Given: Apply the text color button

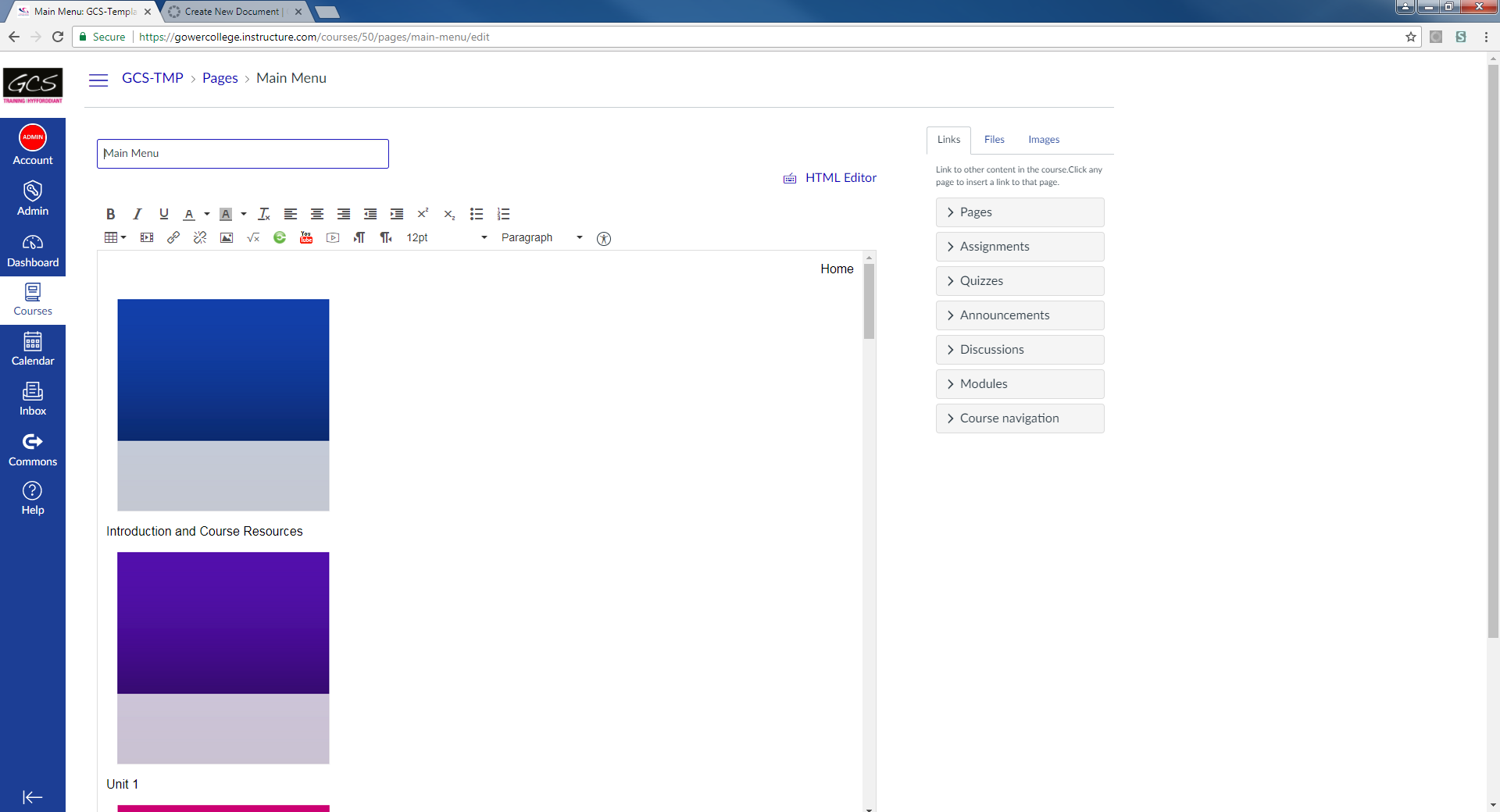Looking at the screenshot, I should (189, 214).
